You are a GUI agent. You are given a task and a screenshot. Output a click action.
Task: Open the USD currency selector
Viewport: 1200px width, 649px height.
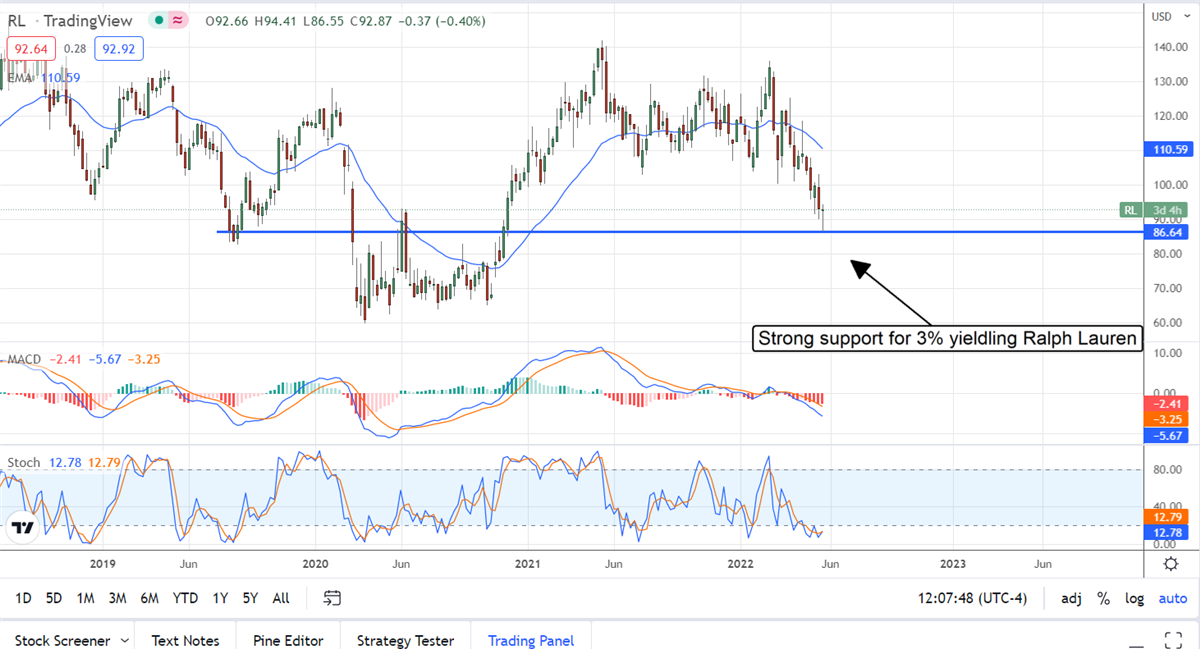click(x=1161, y=16)
